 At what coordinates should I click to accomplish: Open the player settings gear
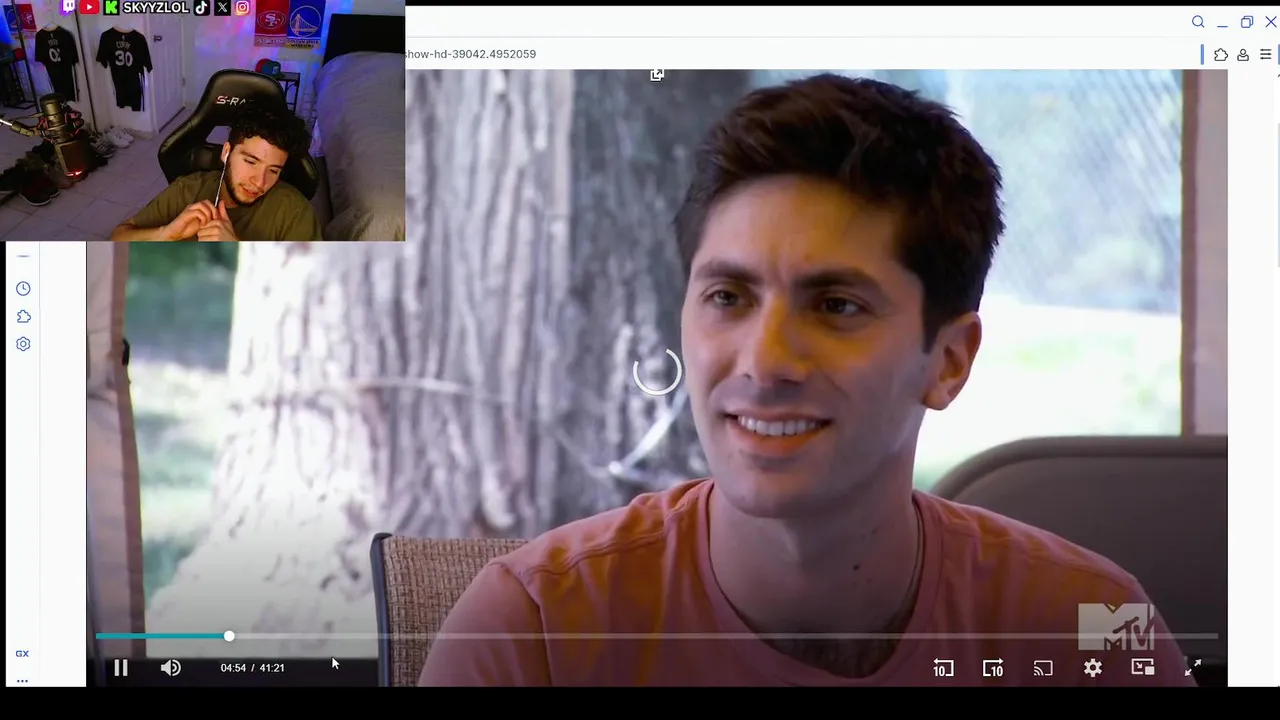pyautogui.click(x=1093, y=668)
